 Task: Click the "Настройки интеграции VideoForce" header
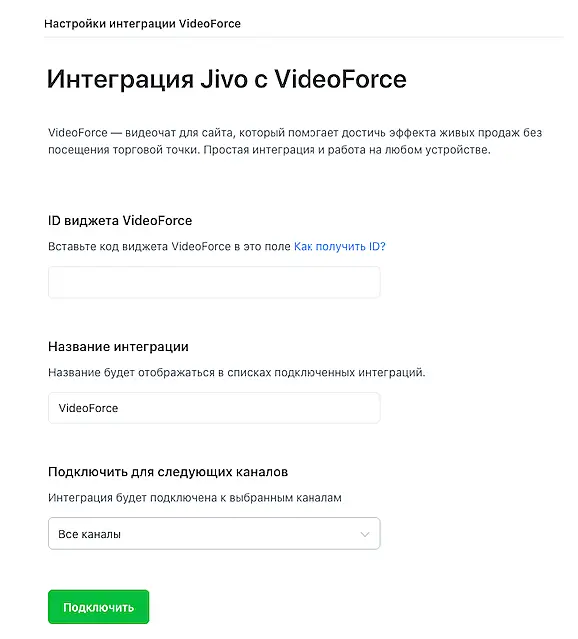click(142, 24)
